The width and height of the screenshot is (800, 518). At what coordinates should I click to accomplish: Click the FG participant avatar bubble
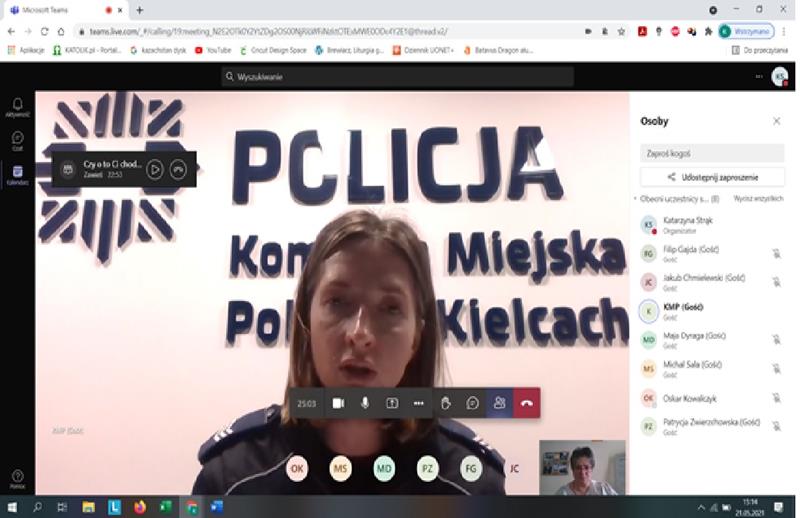tap(471, 468)
